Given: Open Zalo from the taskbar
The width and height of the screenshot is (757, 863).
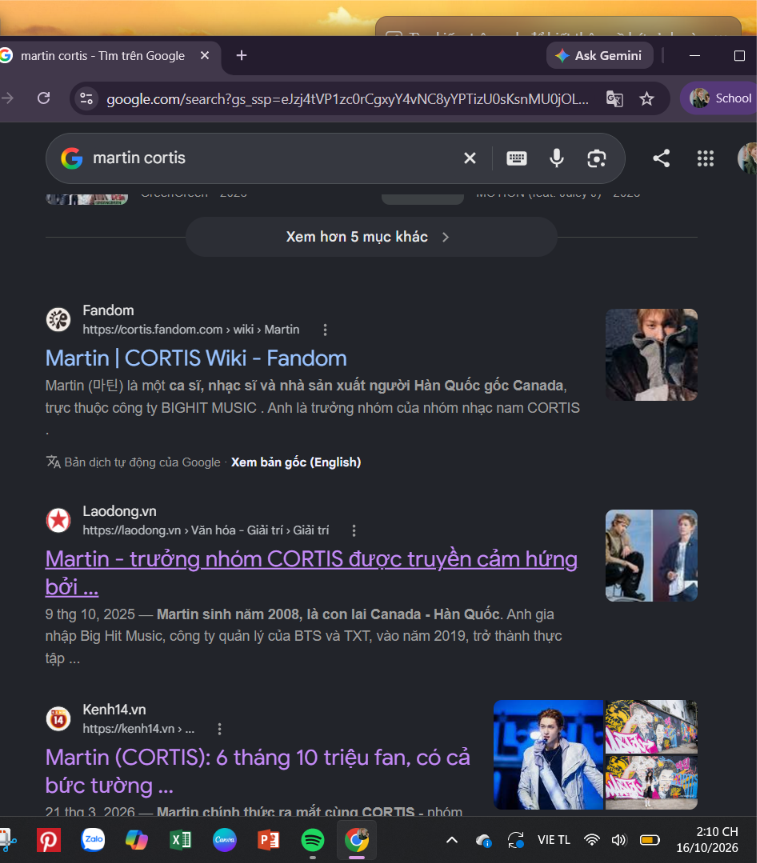Looking at the screenshot, I should pyautogui.click(x=93, y=840).
